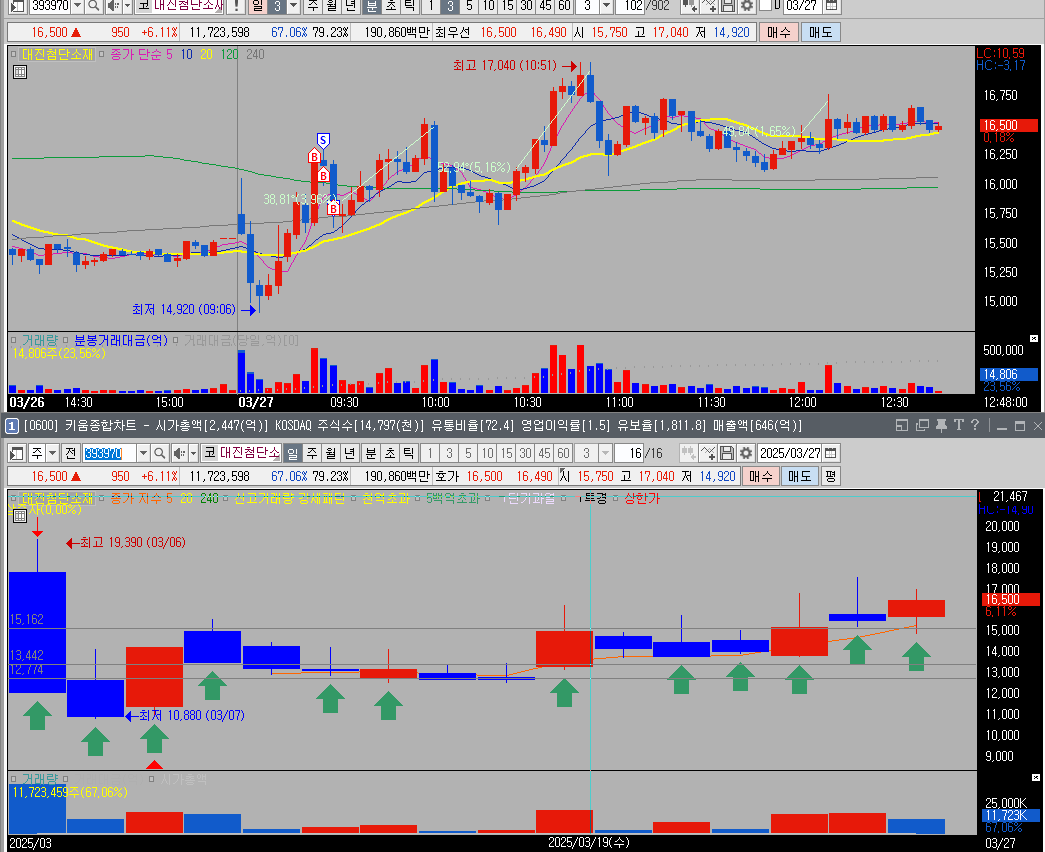The height and width of the screenshot is (852, 1045).
Task: Select 주 weekly period in top chart
Action: (313, 6)
